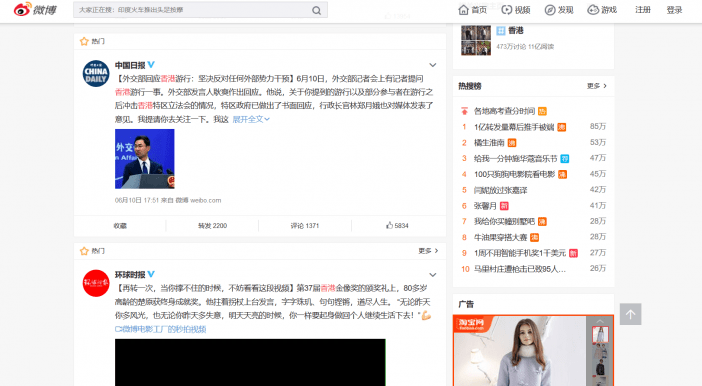
Task: Open the 香港 topic title
Action: pos(516,30)
